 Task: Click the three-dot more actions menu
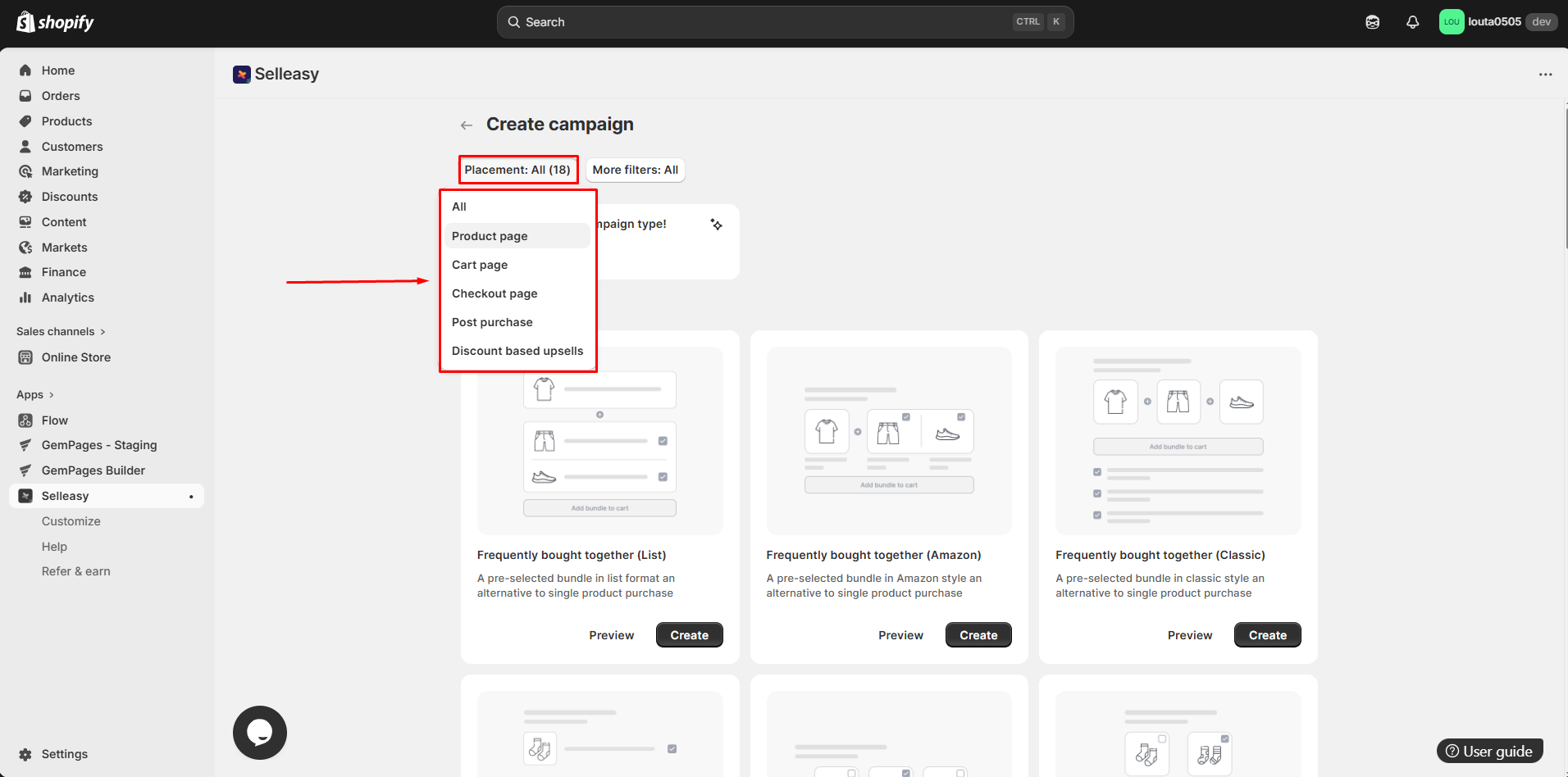[1545, 75]
